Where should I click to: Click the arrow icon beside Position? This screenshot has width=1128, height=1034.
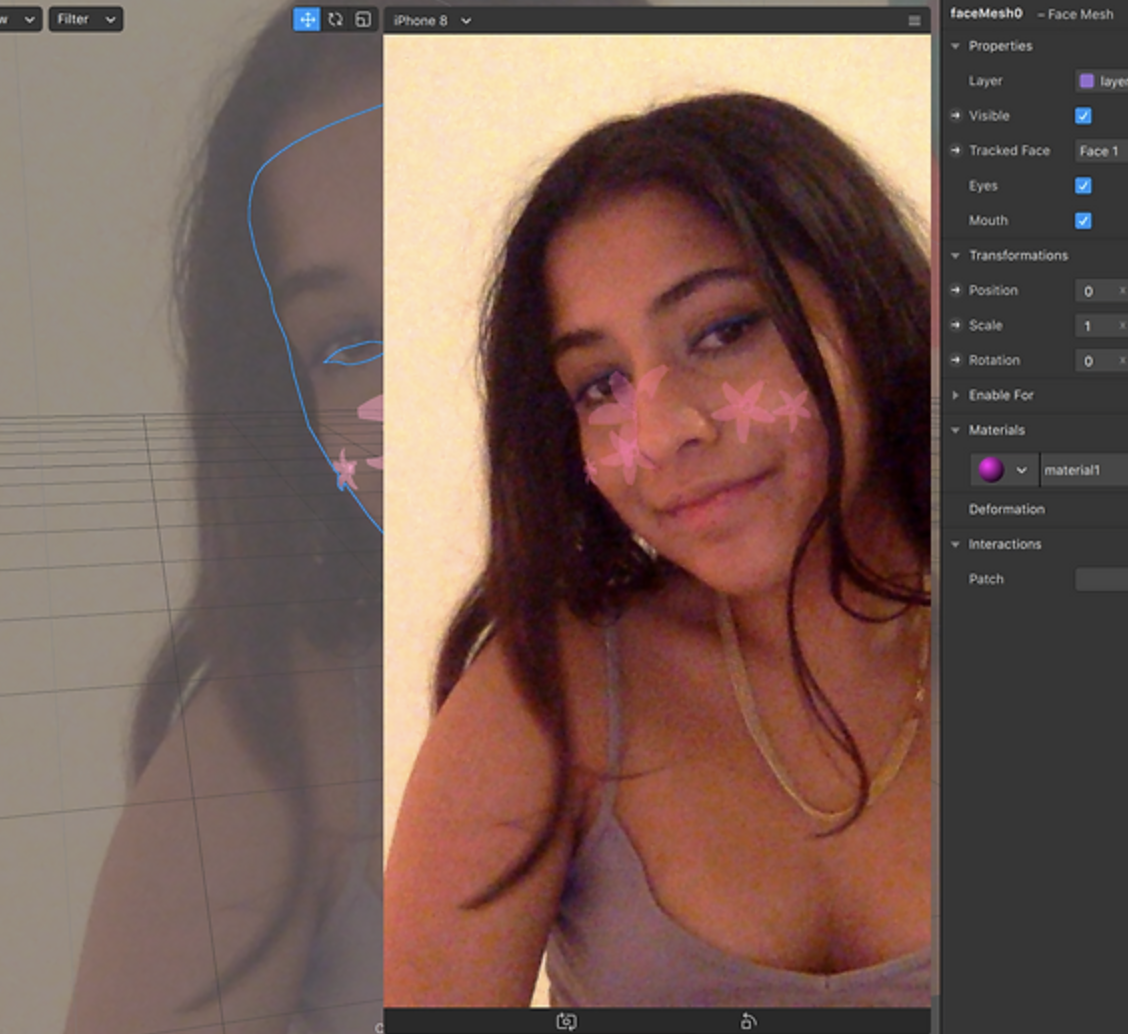point(955,290)
